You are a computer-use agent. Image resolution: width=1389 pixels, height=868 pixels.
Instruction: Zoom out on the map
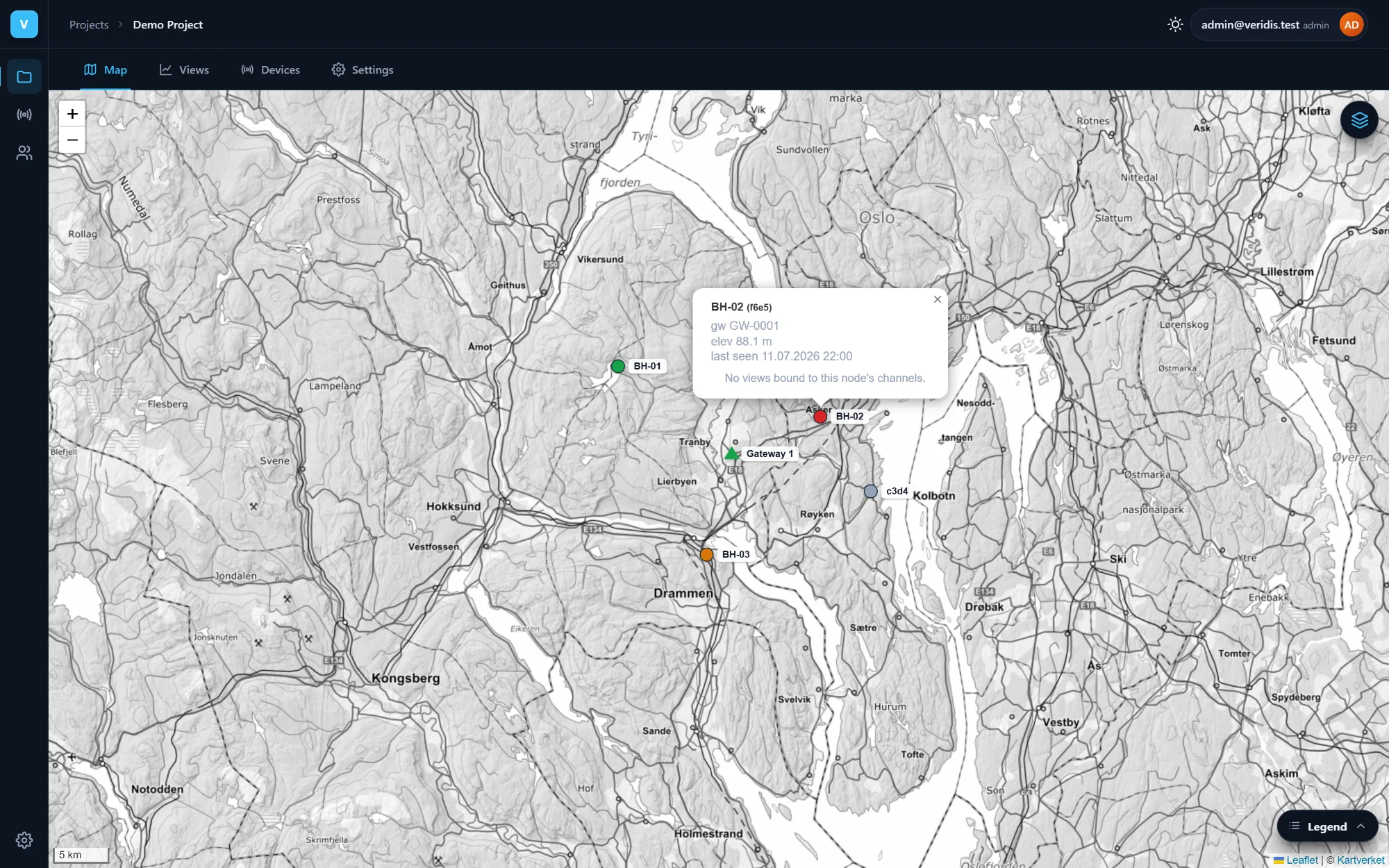pyautogui.click(x=72, y=140)
